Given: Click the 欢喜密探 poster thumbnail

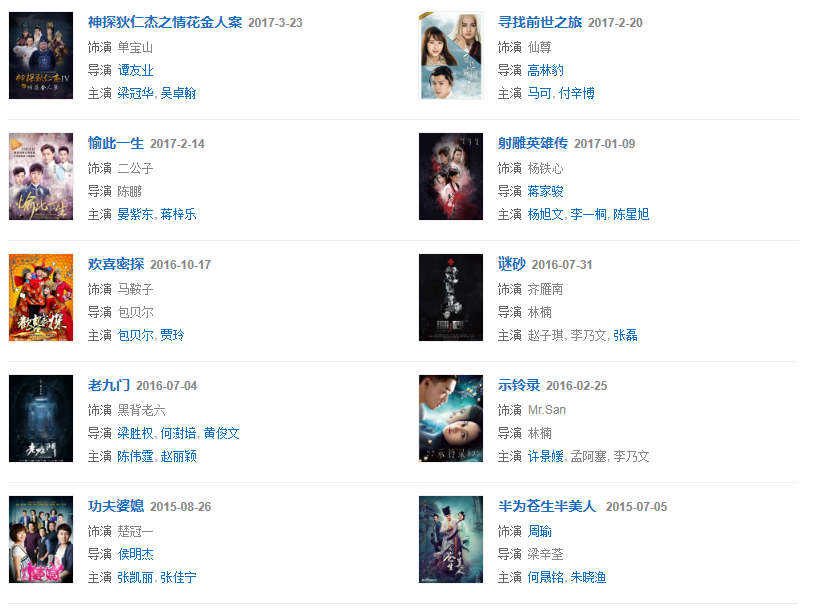Looking at the screenshot, I should coord(41,298).
